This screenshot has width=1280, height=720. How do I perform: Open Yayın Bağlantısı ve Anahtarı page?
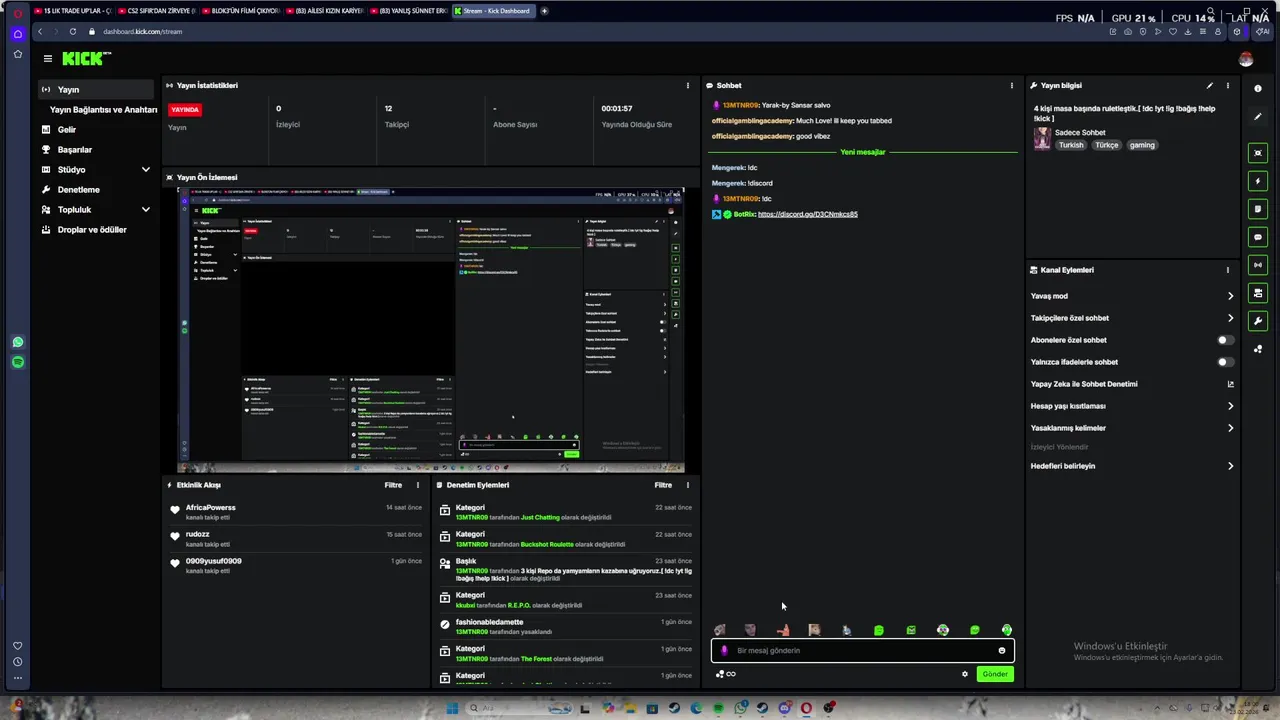(x=103, y=110)
